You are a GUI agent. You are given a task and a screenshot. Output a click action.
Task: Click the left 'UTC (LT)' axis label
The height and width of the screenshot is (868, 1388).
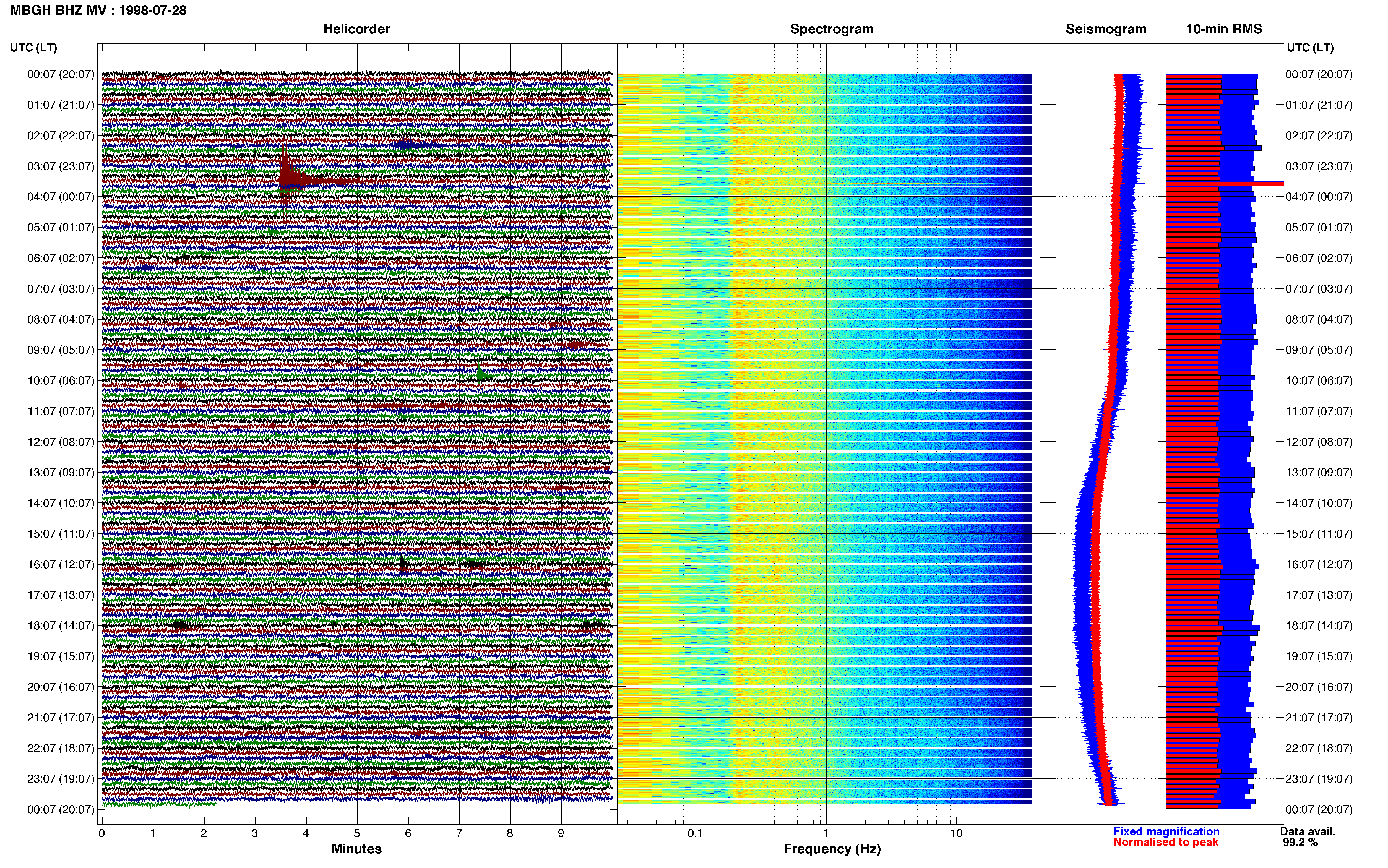point(33,48)
